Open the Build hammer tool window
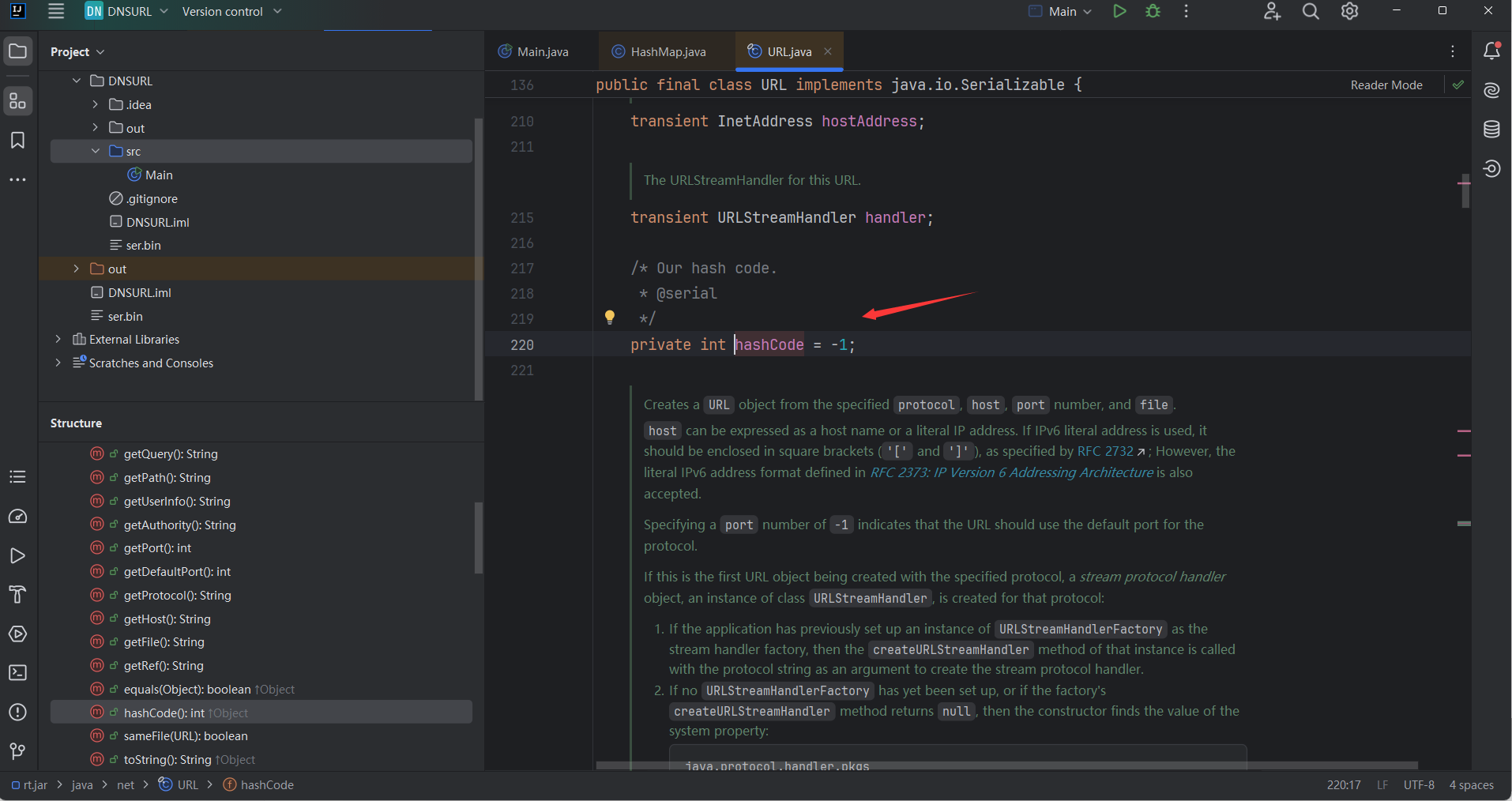The image size is (1512, 801). (17, 595)
